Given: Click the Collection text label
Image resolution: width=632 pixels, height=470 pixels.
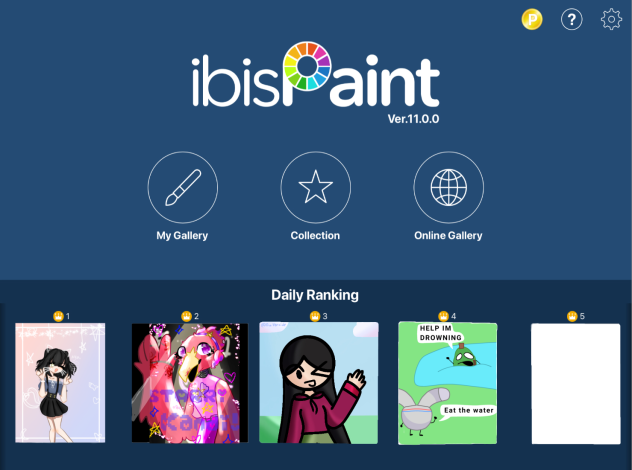Looking at the screenshot, I should pos(315,235).
